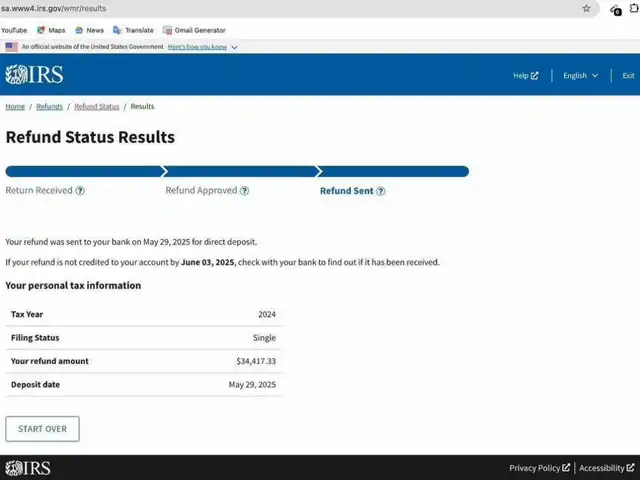The height and width of the screenshot is (480, 640).
Task: Click Exit in the IRS header
Action: coord(628,75)
